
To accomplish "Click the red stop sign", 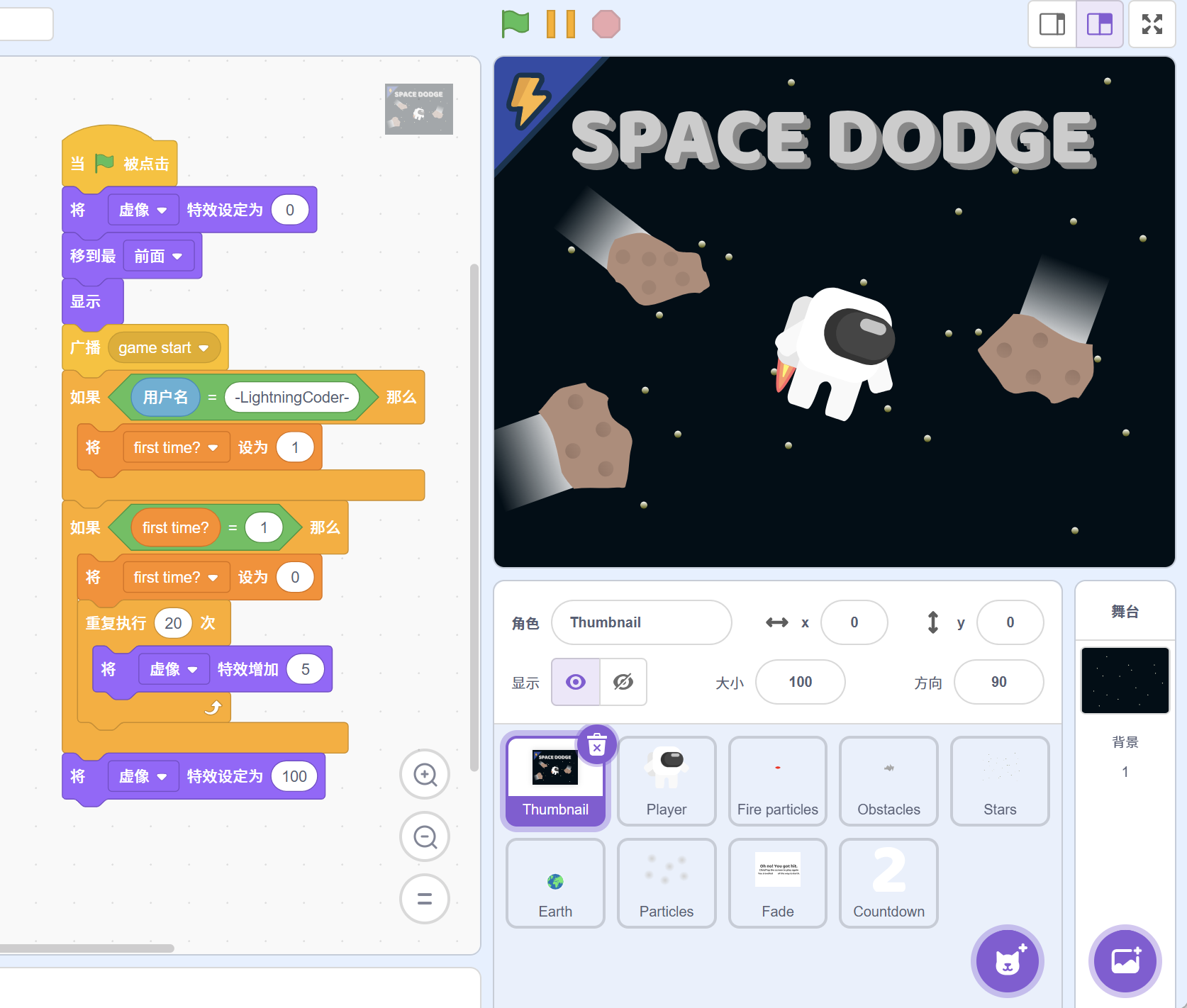I will [x=606, y=24].
